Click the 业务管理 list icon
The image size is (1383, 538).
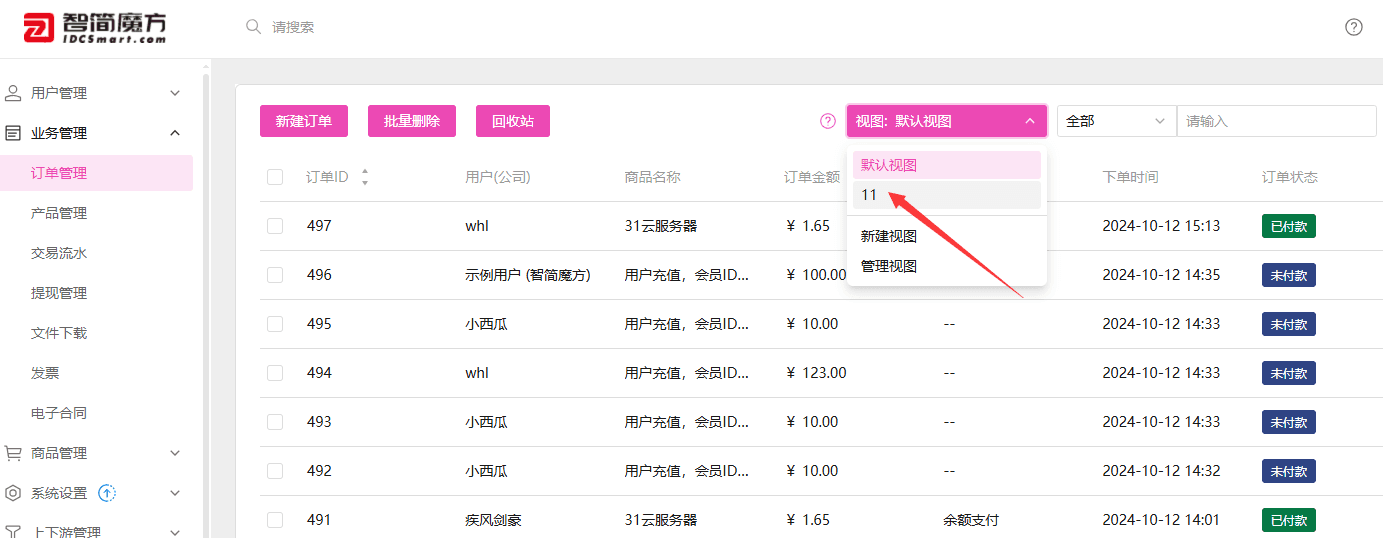coord(13,133)
